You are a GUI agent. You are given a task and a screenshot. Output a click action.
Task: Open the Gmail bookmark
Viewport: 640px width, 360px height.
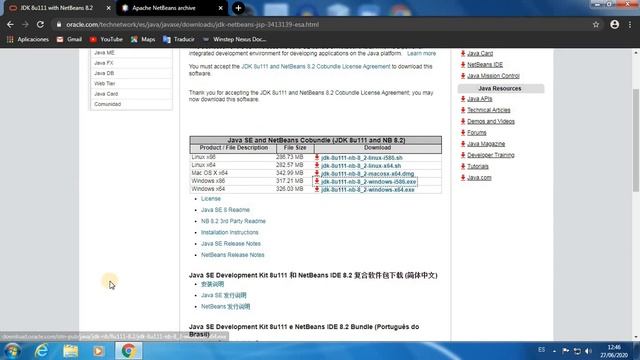(x=69, y=39)
